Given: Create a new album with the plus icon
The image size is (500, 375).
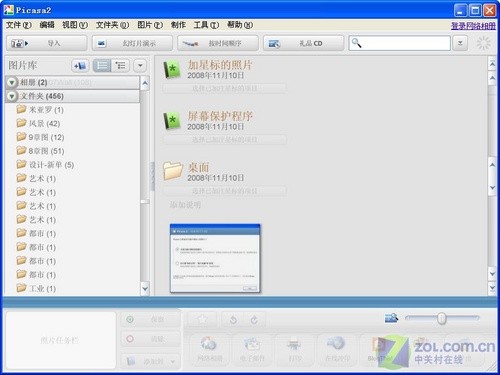Looking at the screenshot, I should point(80,66).
